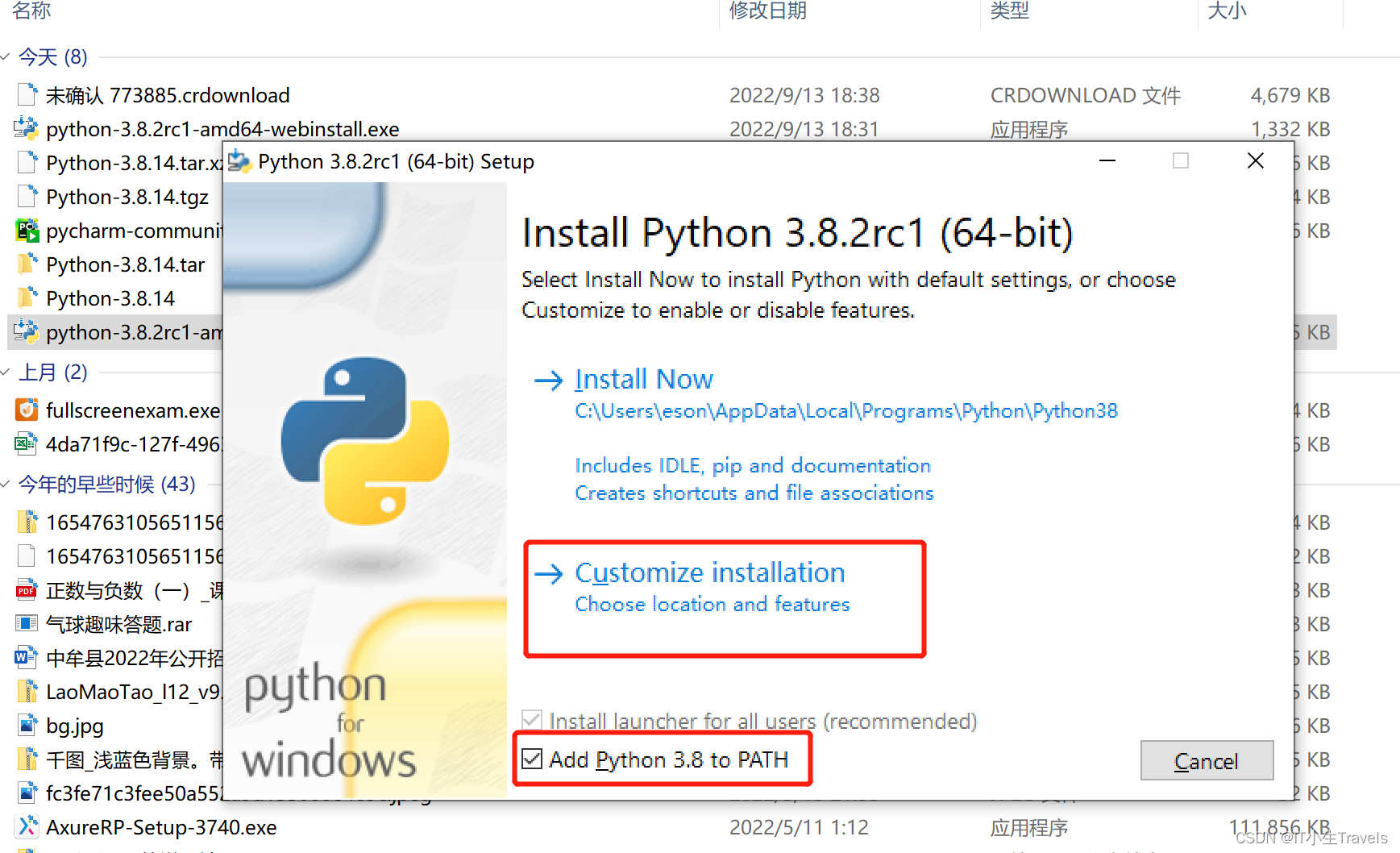
Task: Enable Install launcher for all users
Action: click(x=532, y=720)
